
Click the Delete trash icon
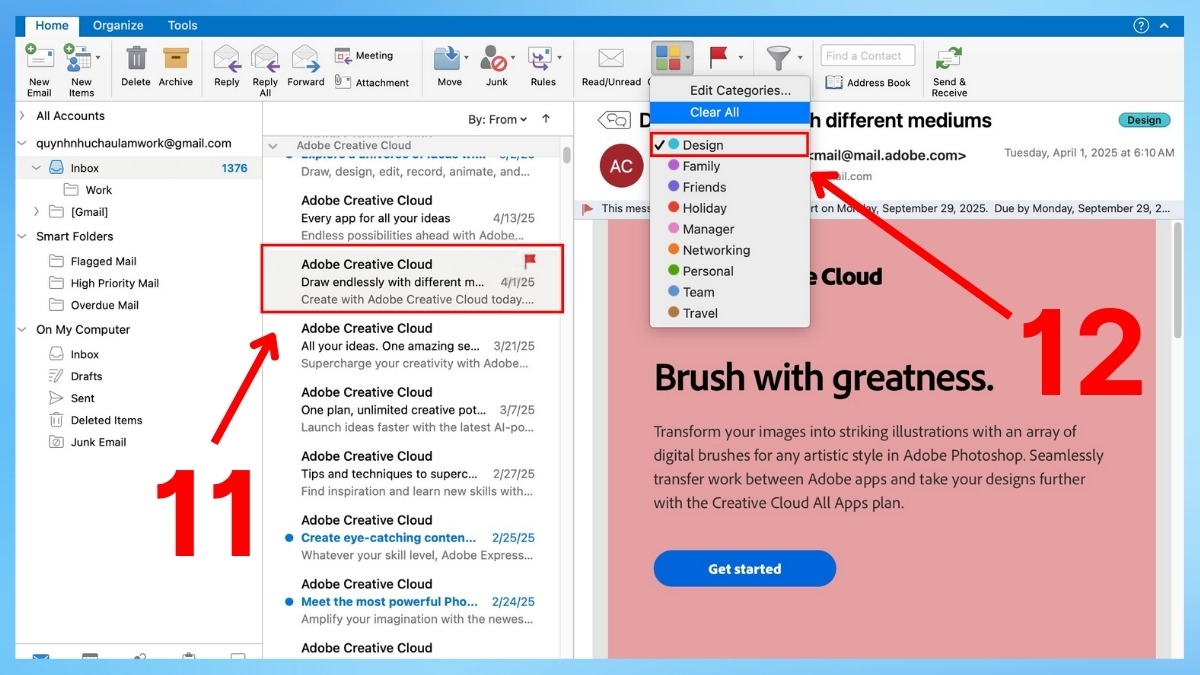tap(136, 58)
